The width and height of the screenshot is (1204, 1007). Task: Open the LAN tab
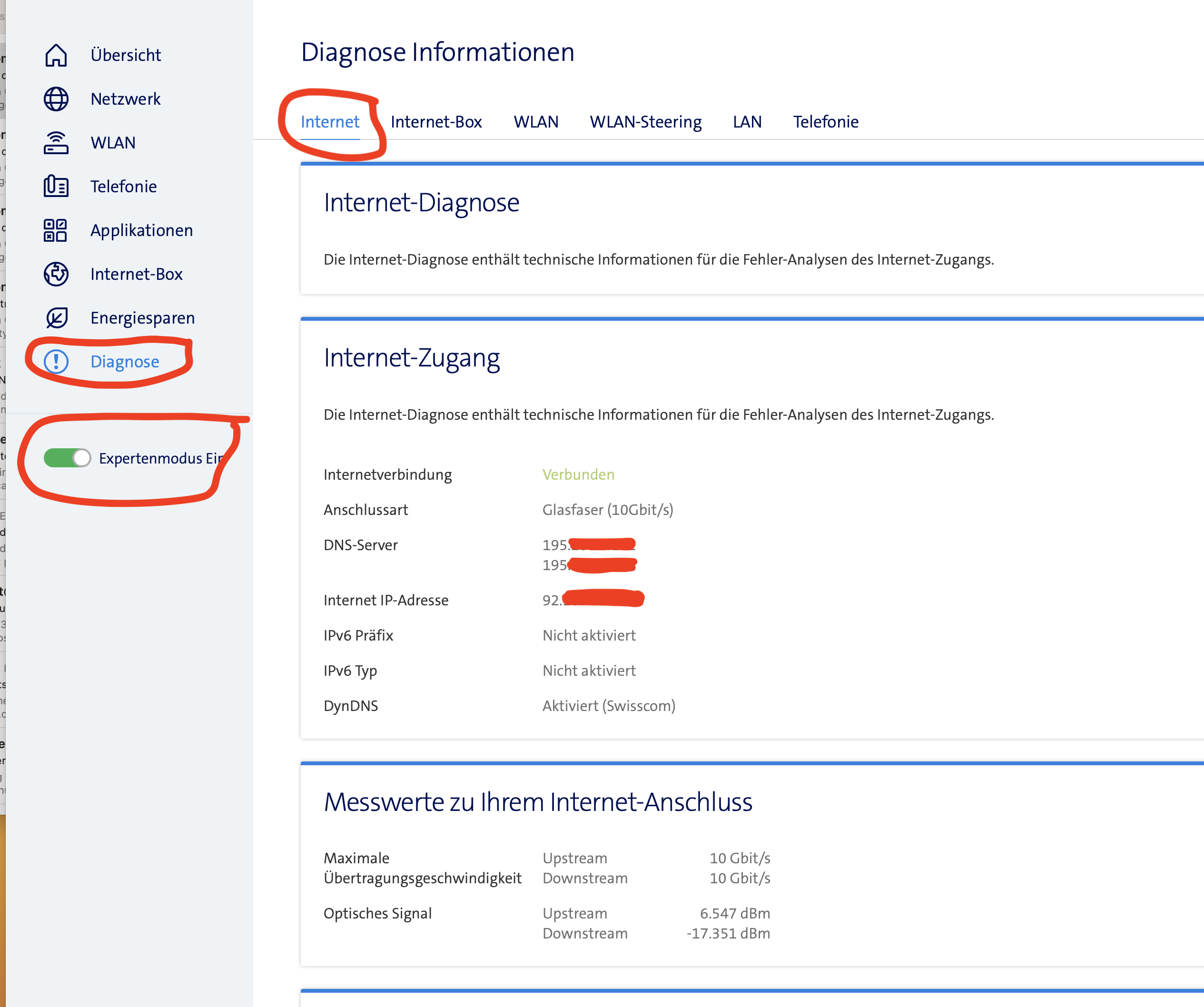(x=747, y=122)
